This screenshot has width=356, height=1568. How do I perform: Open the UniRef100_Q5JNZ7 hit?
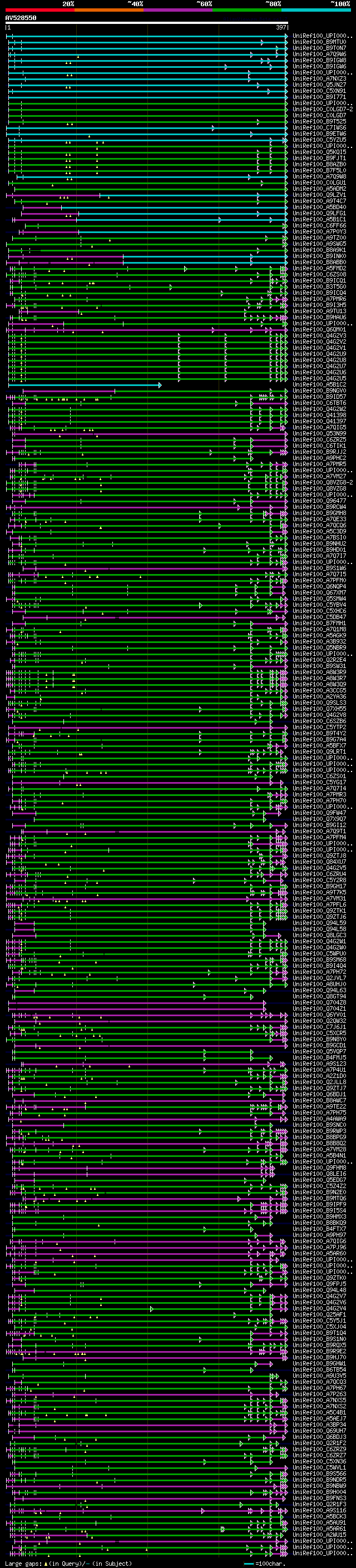coord(319,85)
